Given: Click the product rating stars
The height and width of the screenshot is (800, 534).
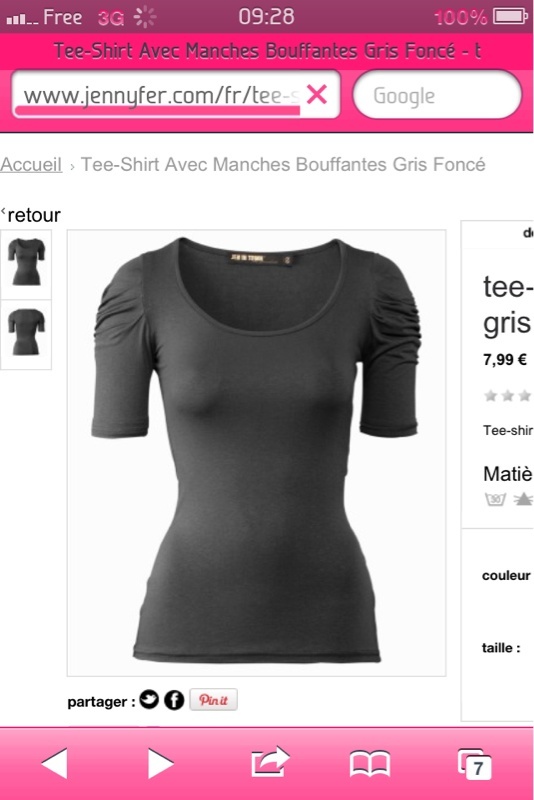Looking at the screenshot, I should point(507,395).
